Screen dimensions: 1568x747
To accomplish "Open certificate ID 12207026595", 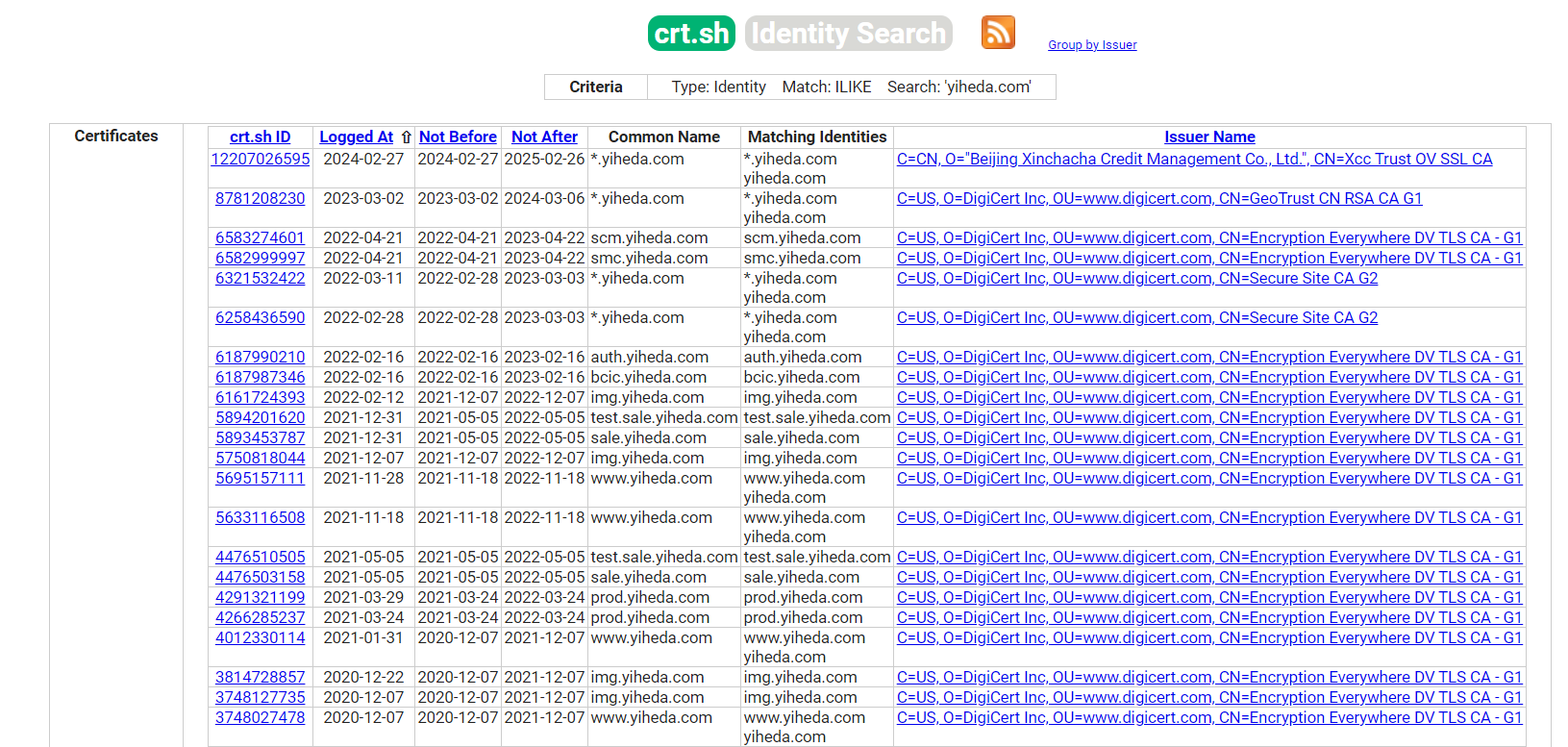I will click(x=261, y=160).
